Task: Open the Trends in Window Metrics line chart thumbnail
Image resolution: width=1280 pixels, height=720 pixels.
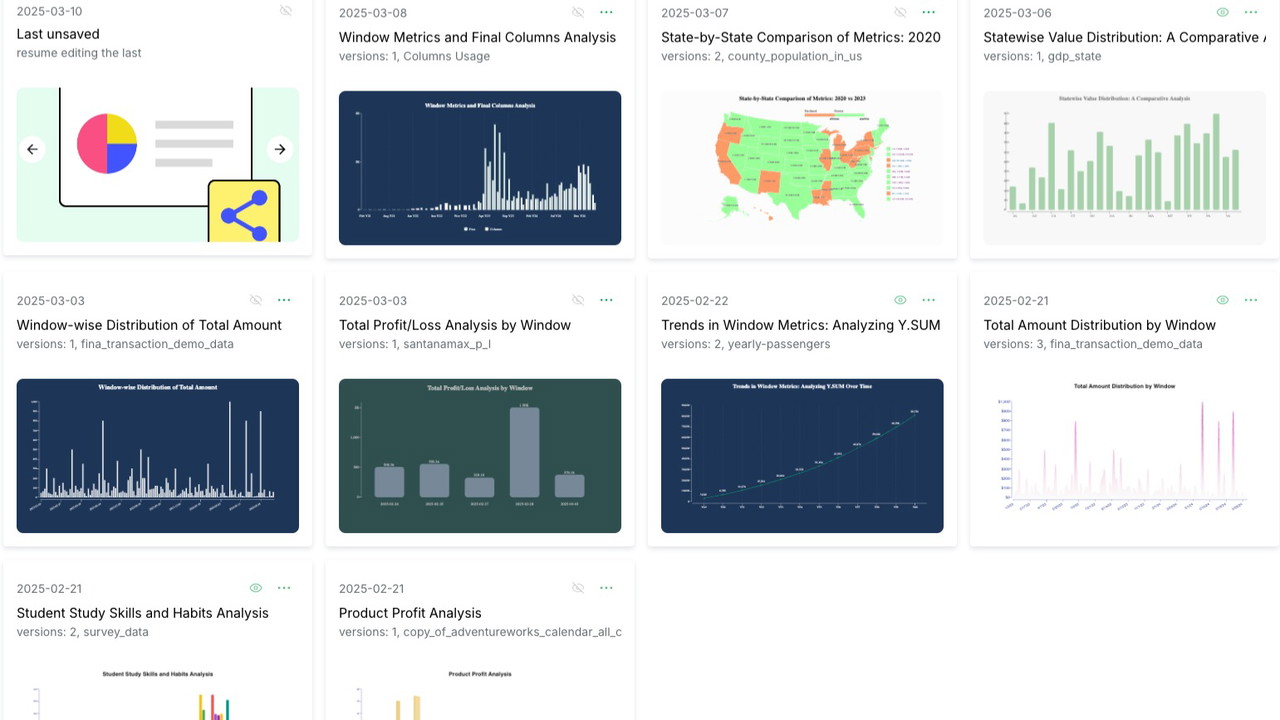Action: (x=802, y=456)
